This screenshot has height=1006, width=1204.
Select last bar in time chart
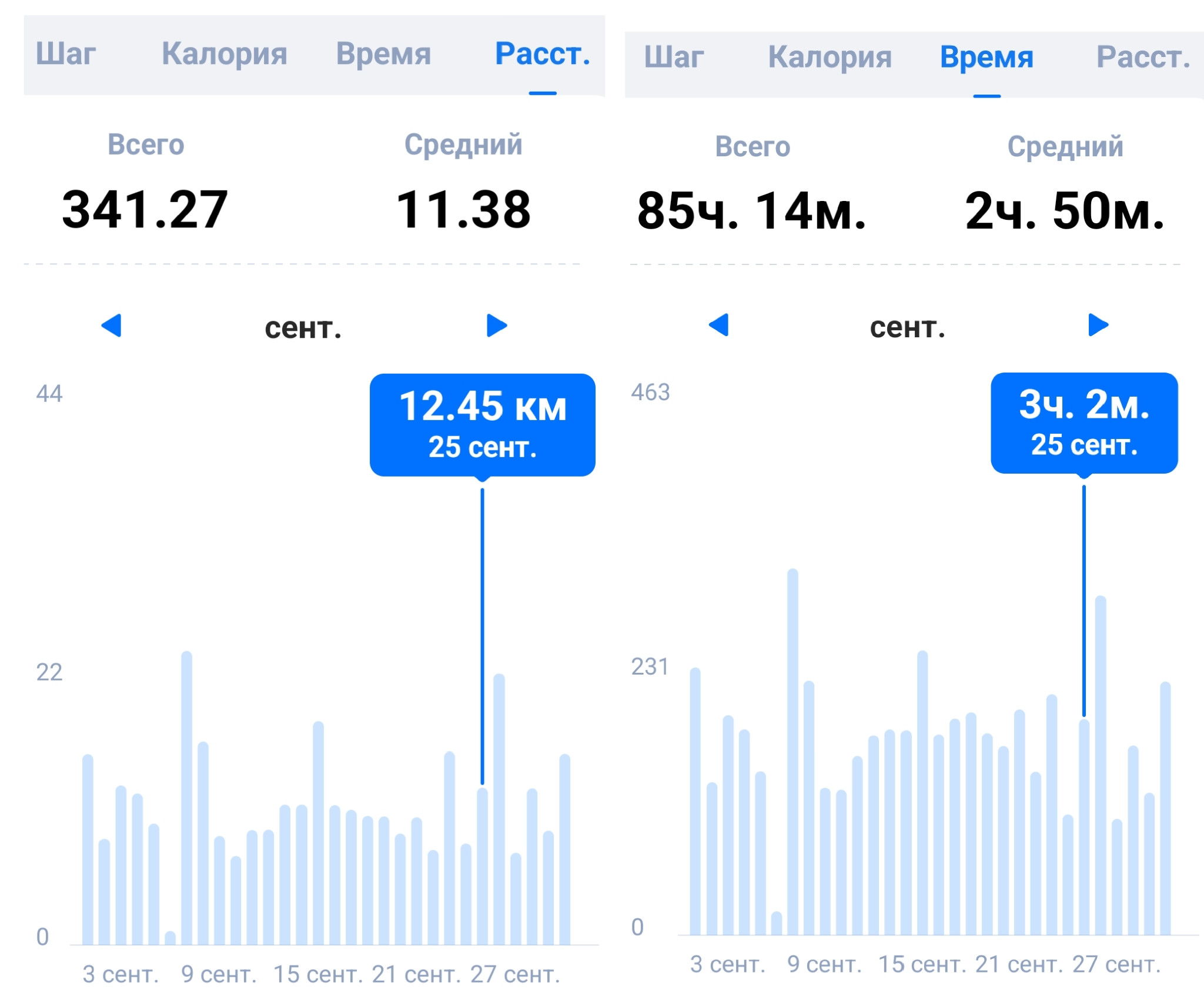pos(1165,808)
